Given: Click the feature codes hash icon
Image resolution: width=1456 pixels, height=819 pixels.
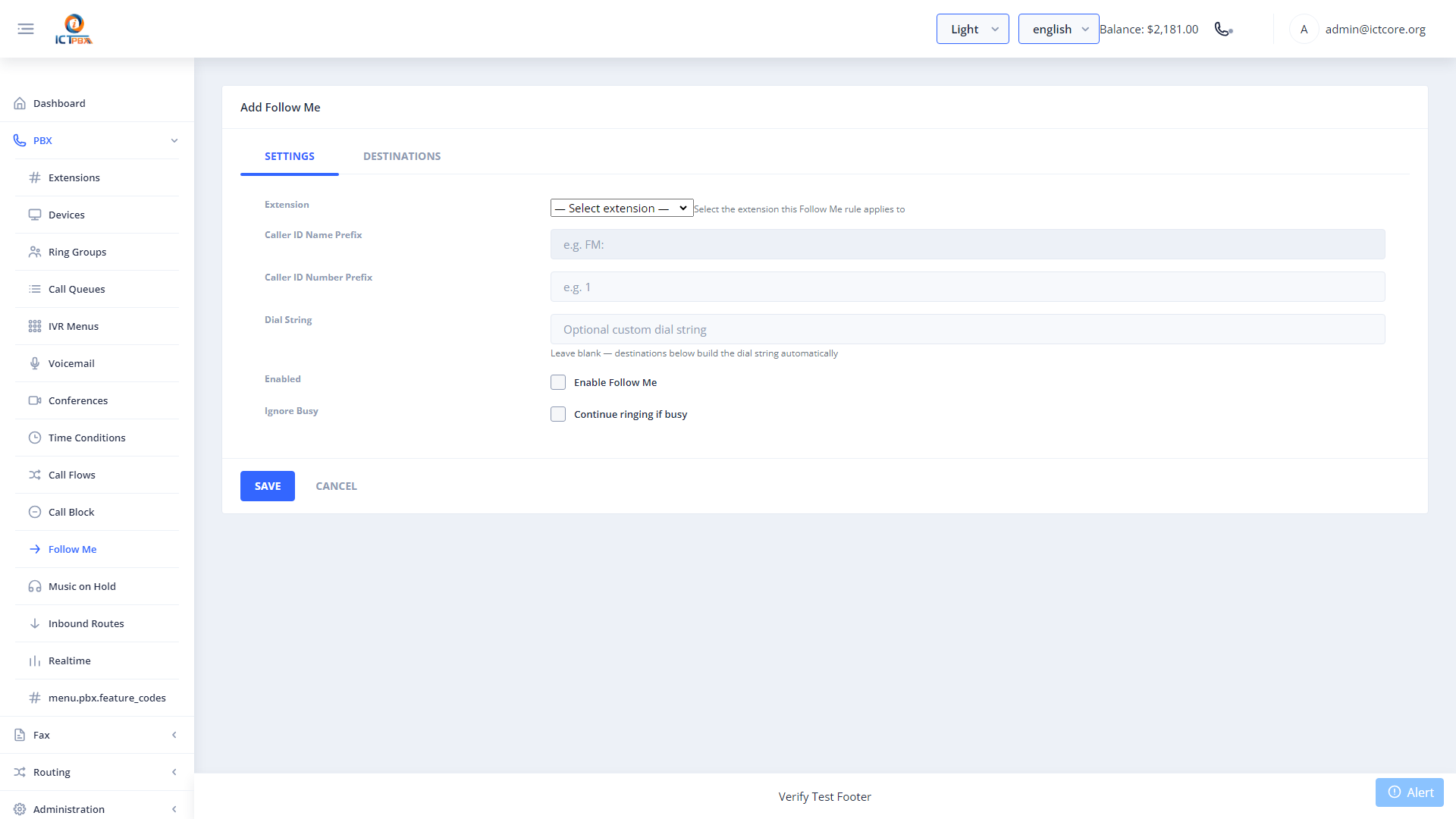Looking at the screenshot, I should click(35, 698).
